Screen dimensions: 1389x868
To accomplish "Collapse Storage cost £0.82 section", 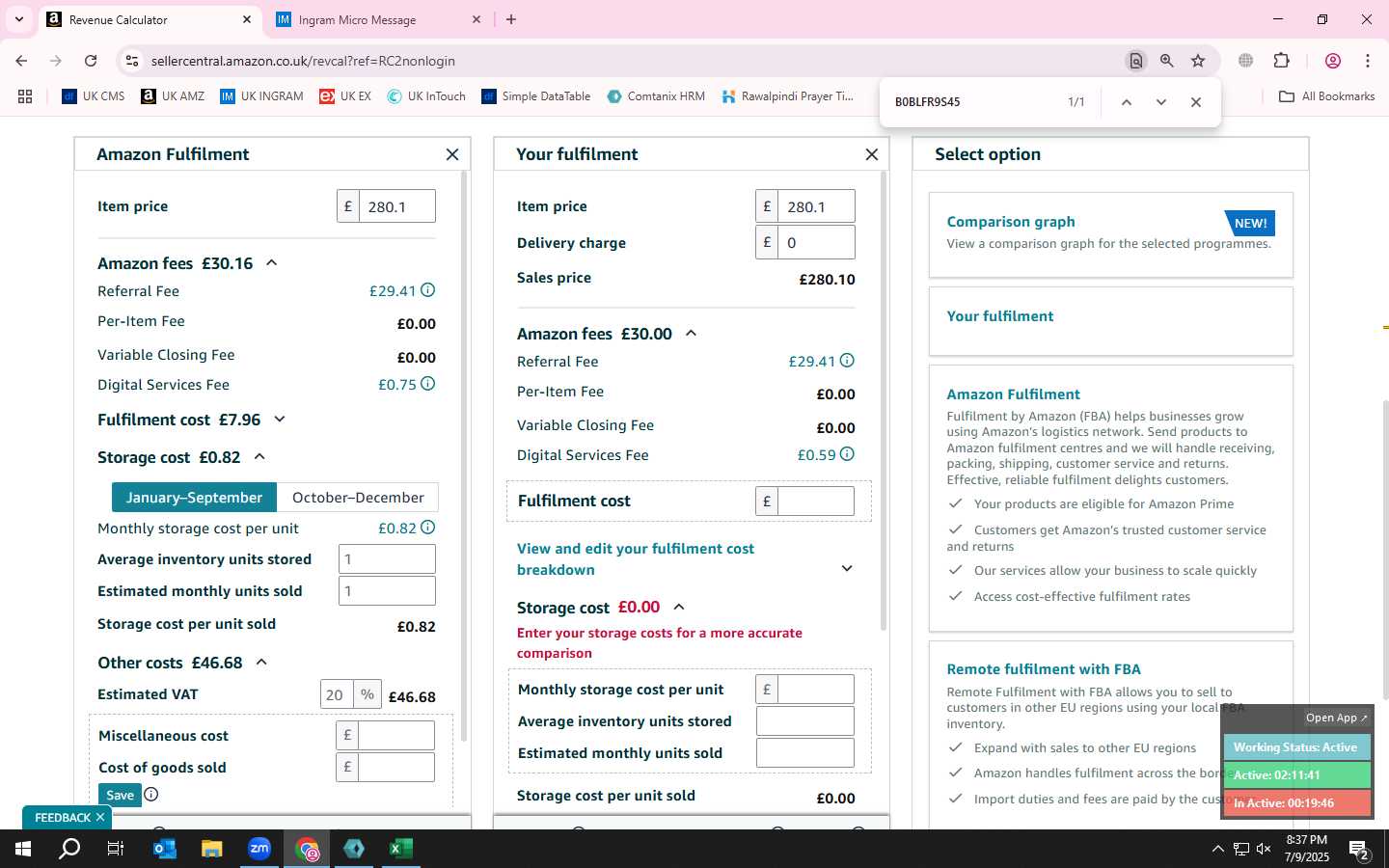I will click(x=259, y=457).
